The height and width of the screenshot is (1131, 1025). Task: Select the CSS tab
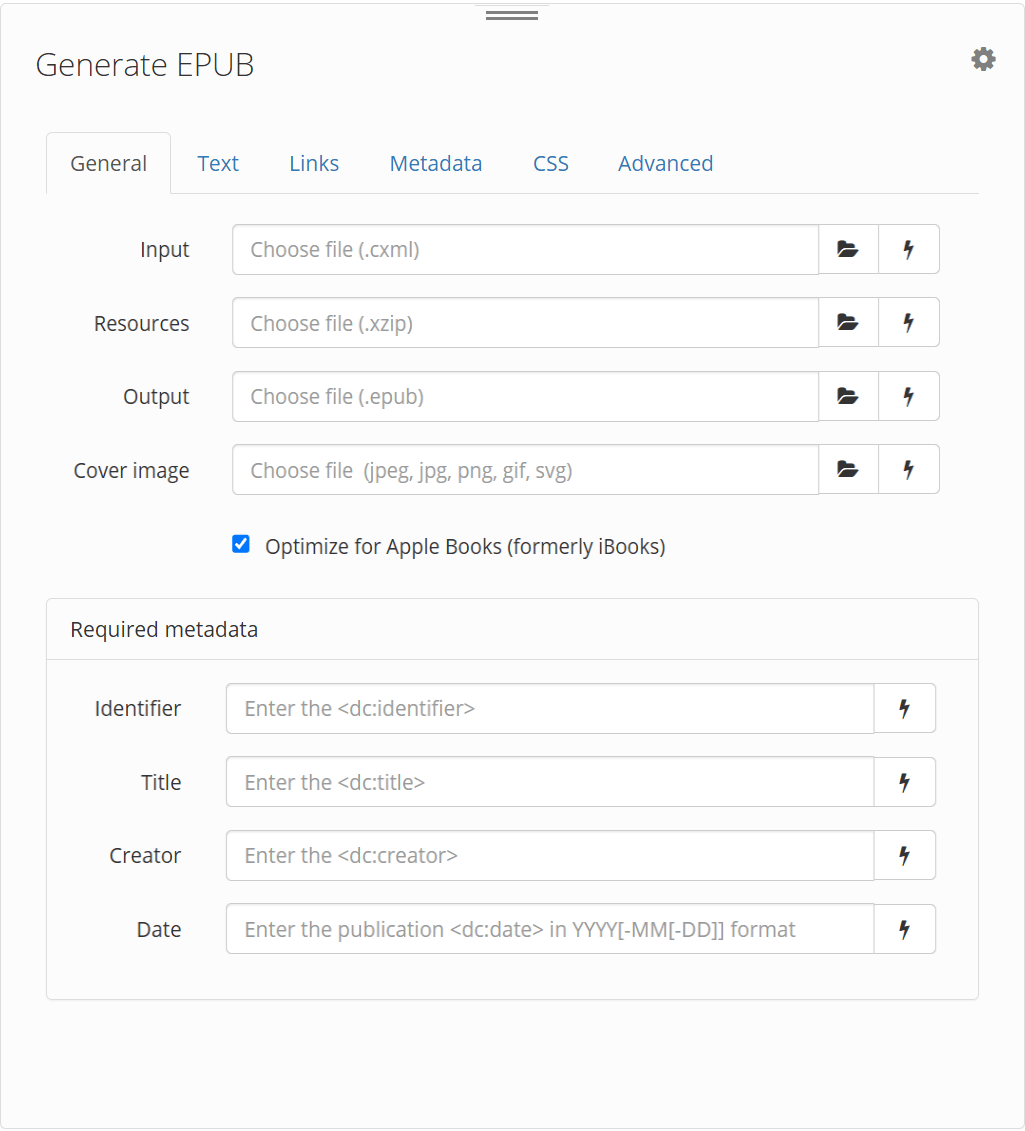pos(550,163)
